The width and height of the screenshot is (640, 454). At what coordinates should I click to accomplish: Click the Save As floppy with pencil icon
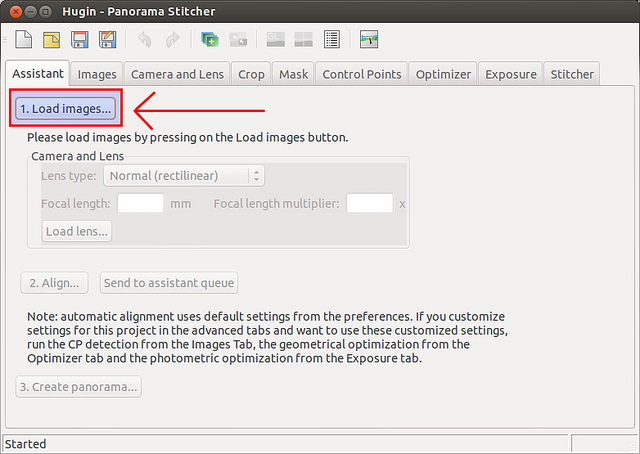point(106,40)
